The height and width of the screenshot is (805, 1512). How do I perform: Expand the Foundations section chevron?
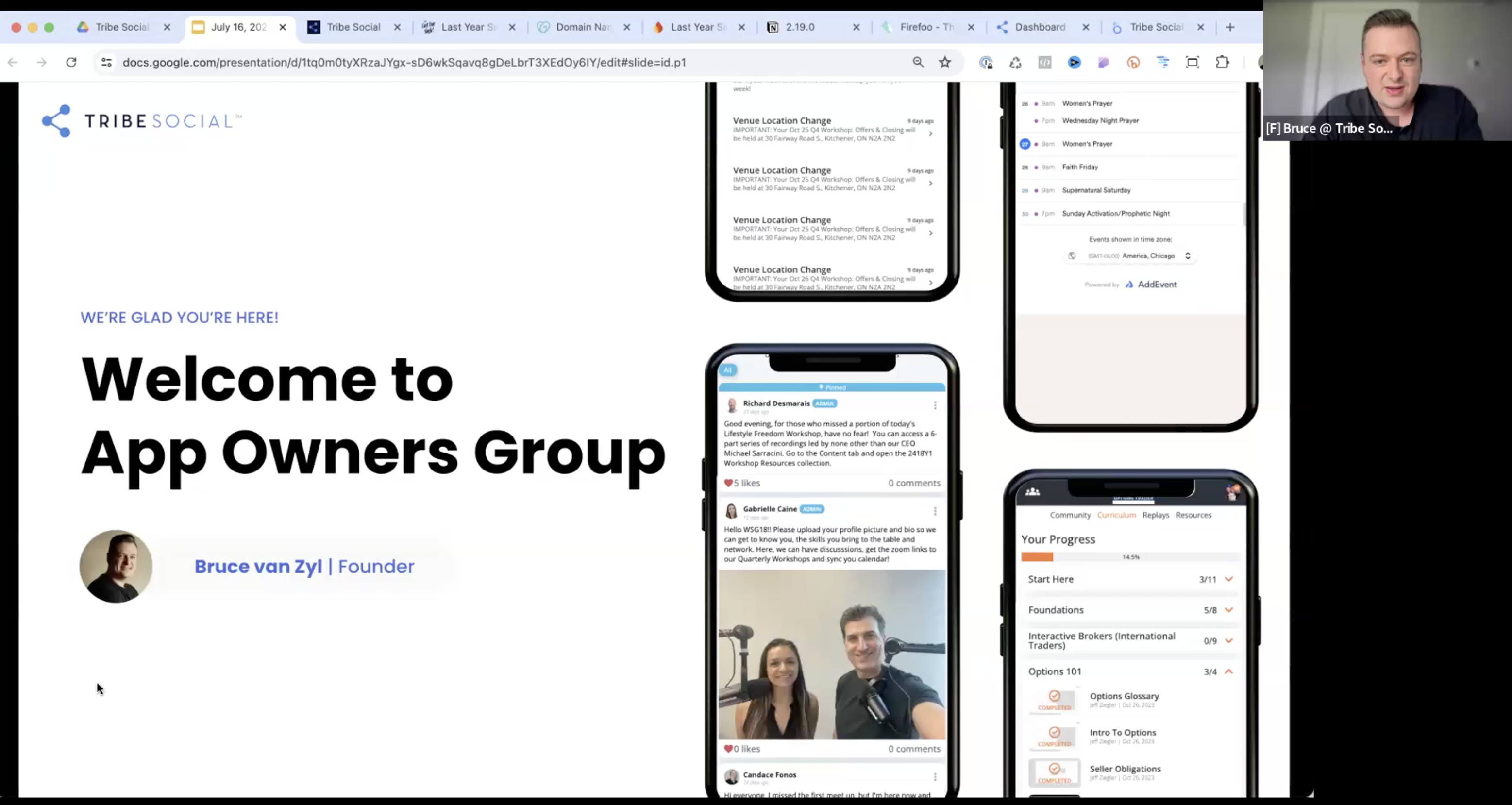point(1228,610)
